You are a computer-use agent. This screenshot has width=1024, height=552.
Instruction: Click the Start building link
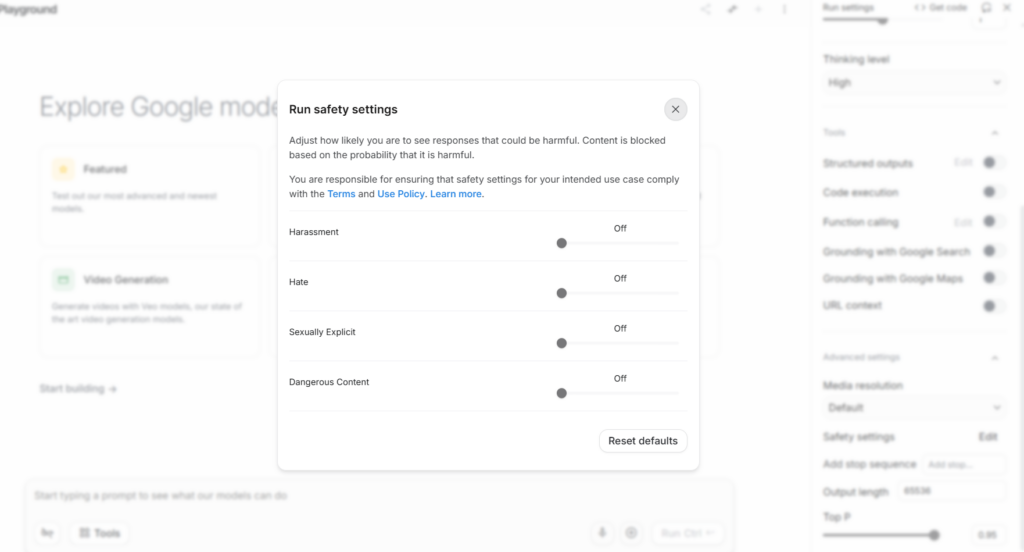78,389
